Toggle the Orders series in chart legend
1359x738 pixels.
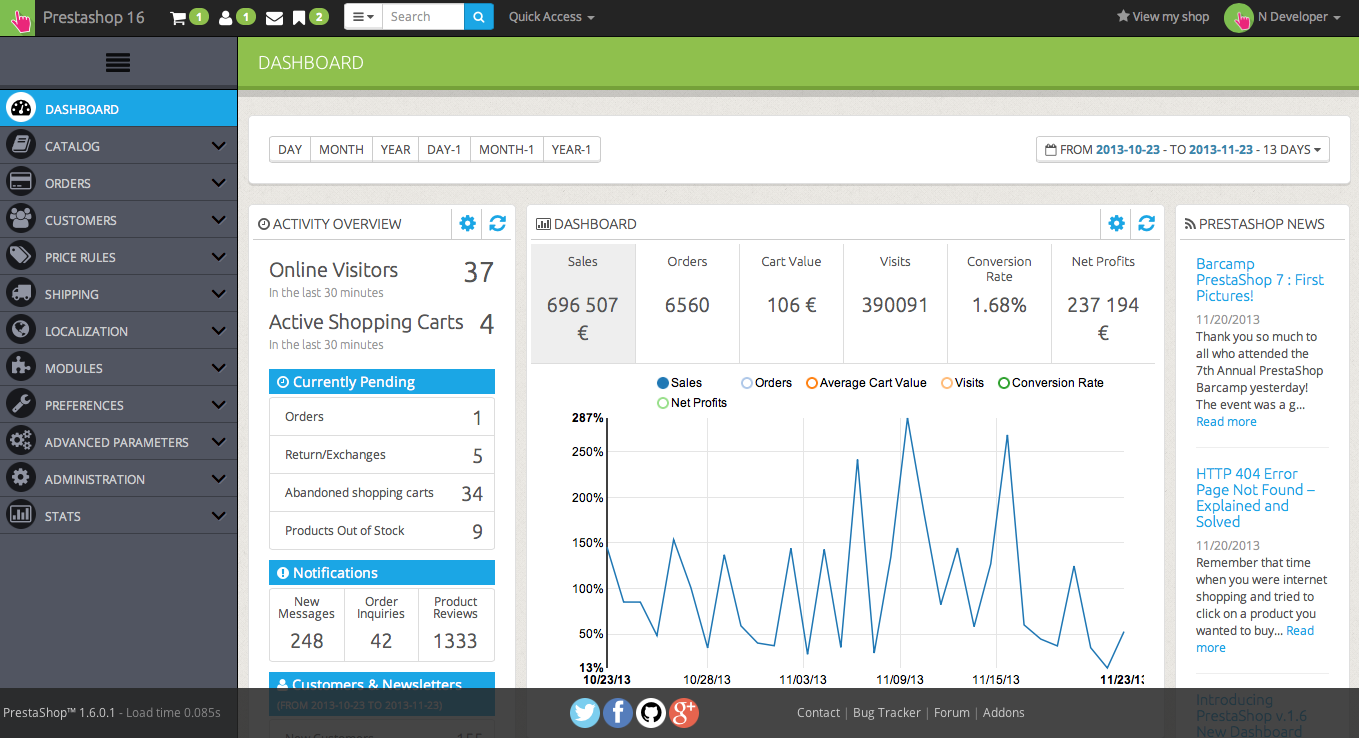point(766,383)
